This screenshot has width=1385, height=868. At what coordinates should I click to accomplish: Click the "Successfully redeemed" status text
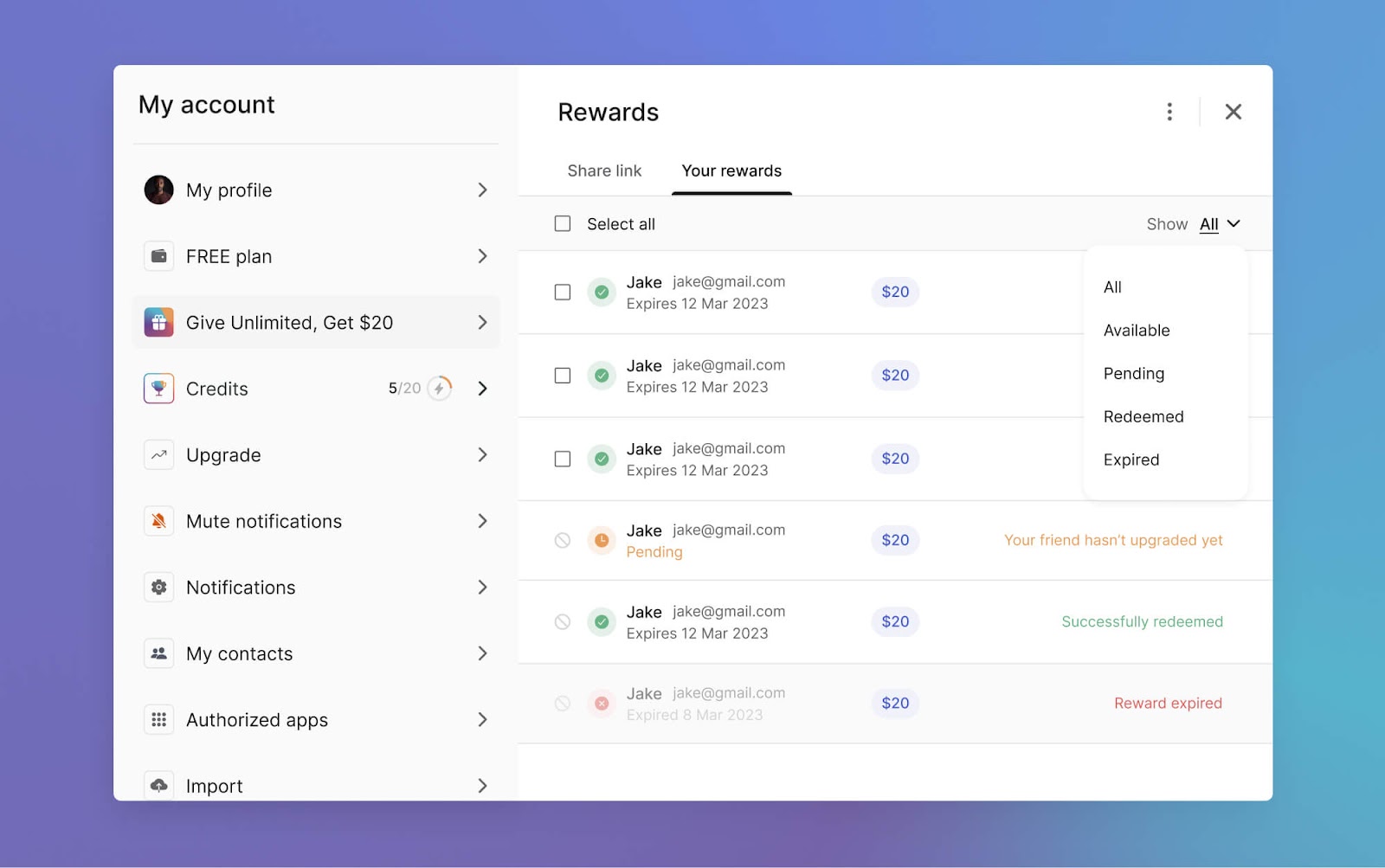click(x=1143, y=621)
